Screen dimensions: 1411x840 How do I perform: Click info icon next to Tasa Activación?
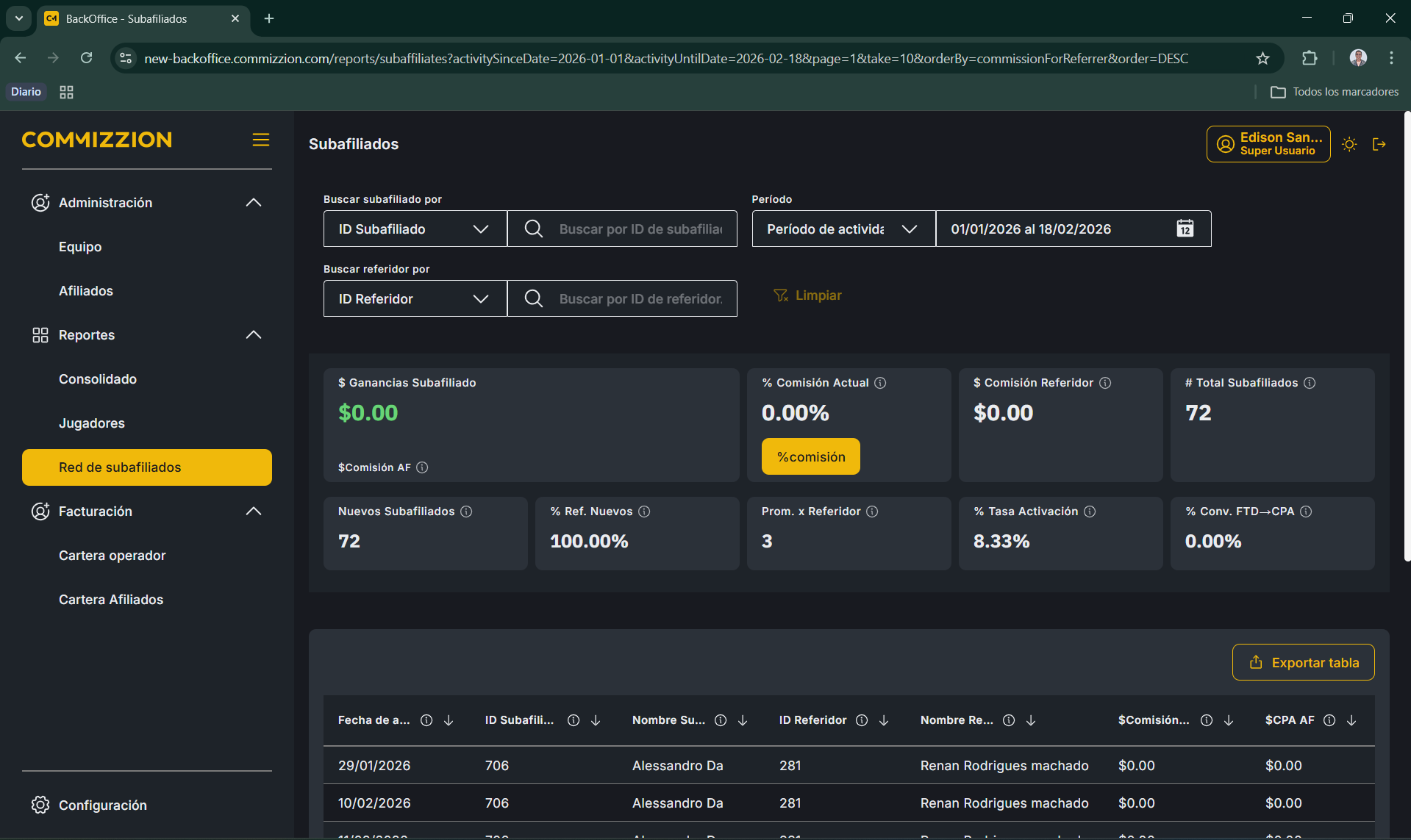tap(1090, 511)
